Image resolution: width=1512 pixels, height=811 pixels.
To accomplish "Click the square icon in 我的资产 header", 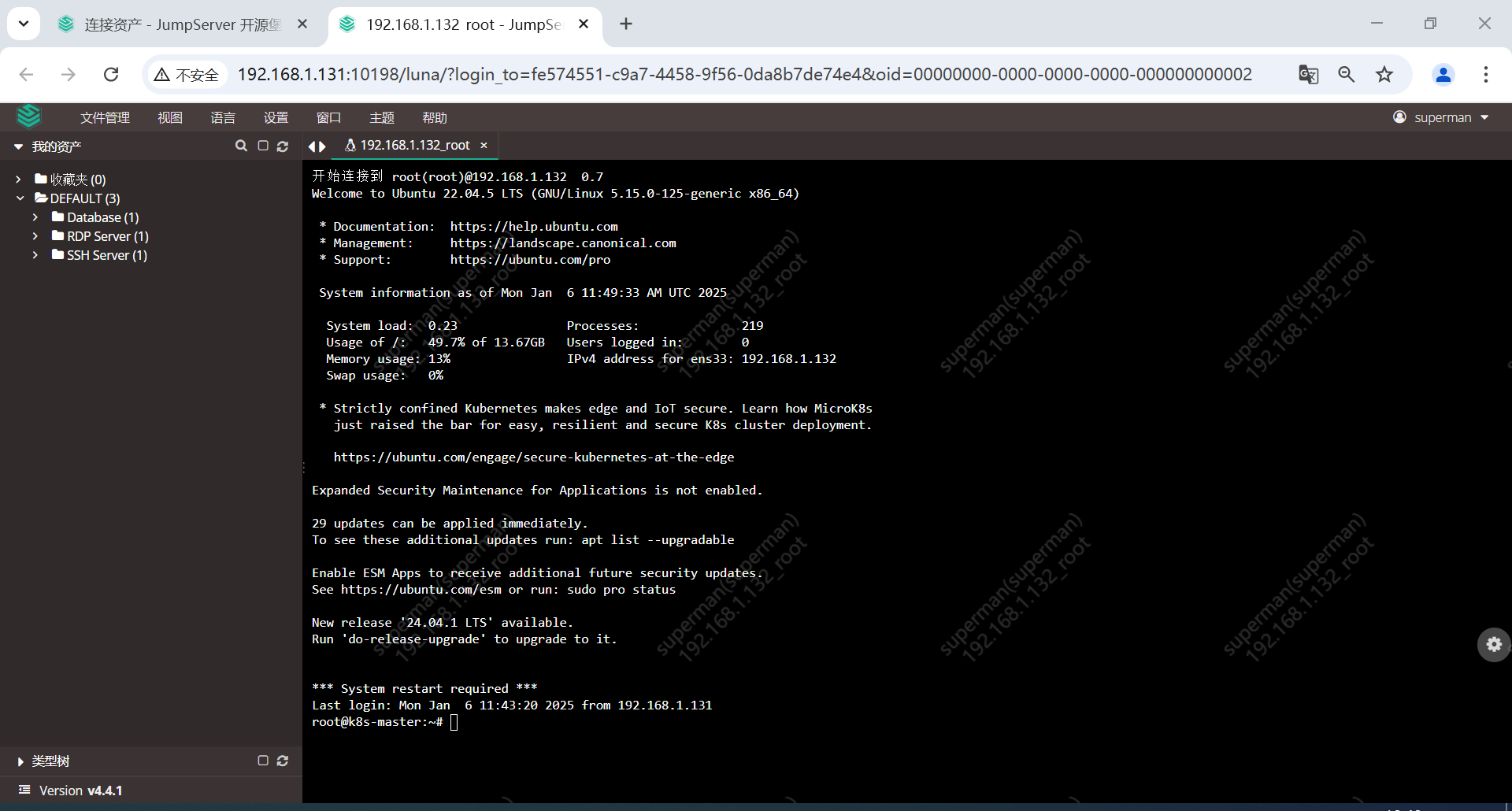I will tap(263, 146).
